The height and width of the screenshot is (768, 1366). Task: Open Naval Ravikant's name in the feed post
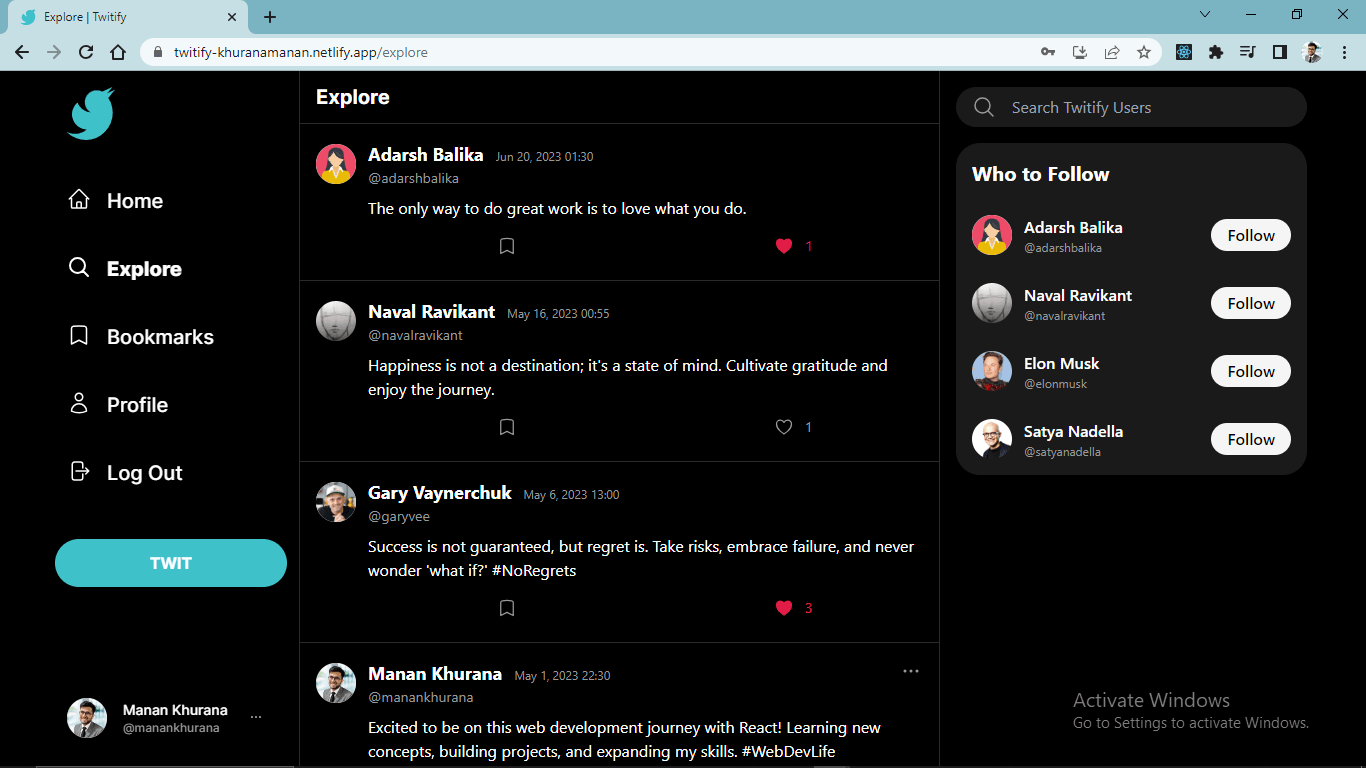point(432,312)
